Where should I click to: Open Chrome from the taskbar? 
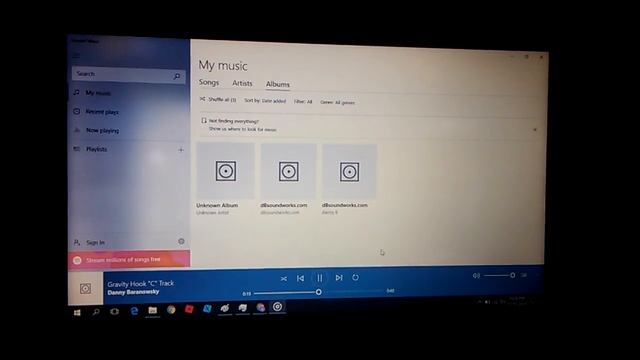[x=171, y=310]
